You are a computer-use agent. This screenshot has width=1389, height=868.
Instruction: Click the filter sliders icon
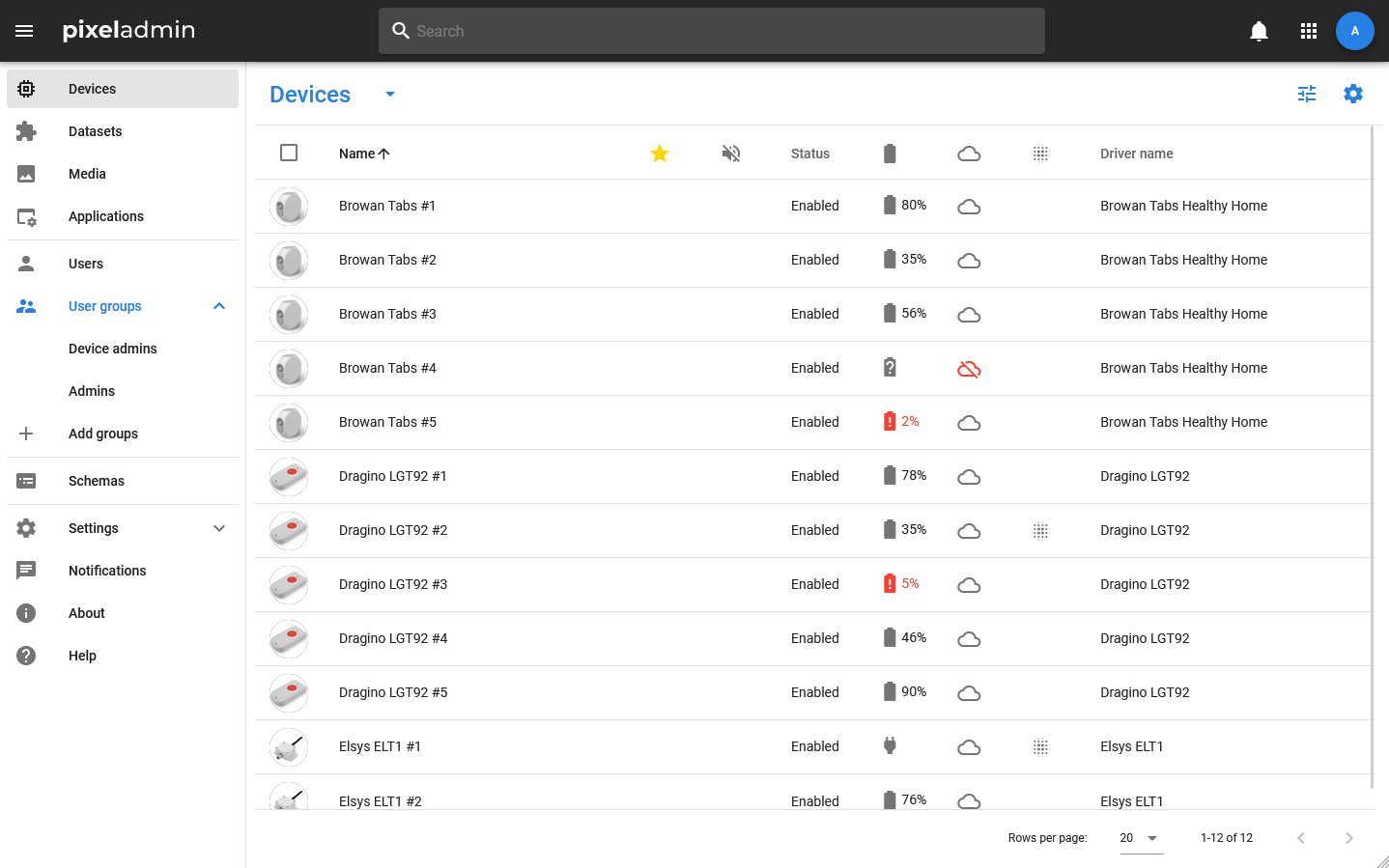pyautogui.click(x=1307, y=94)
